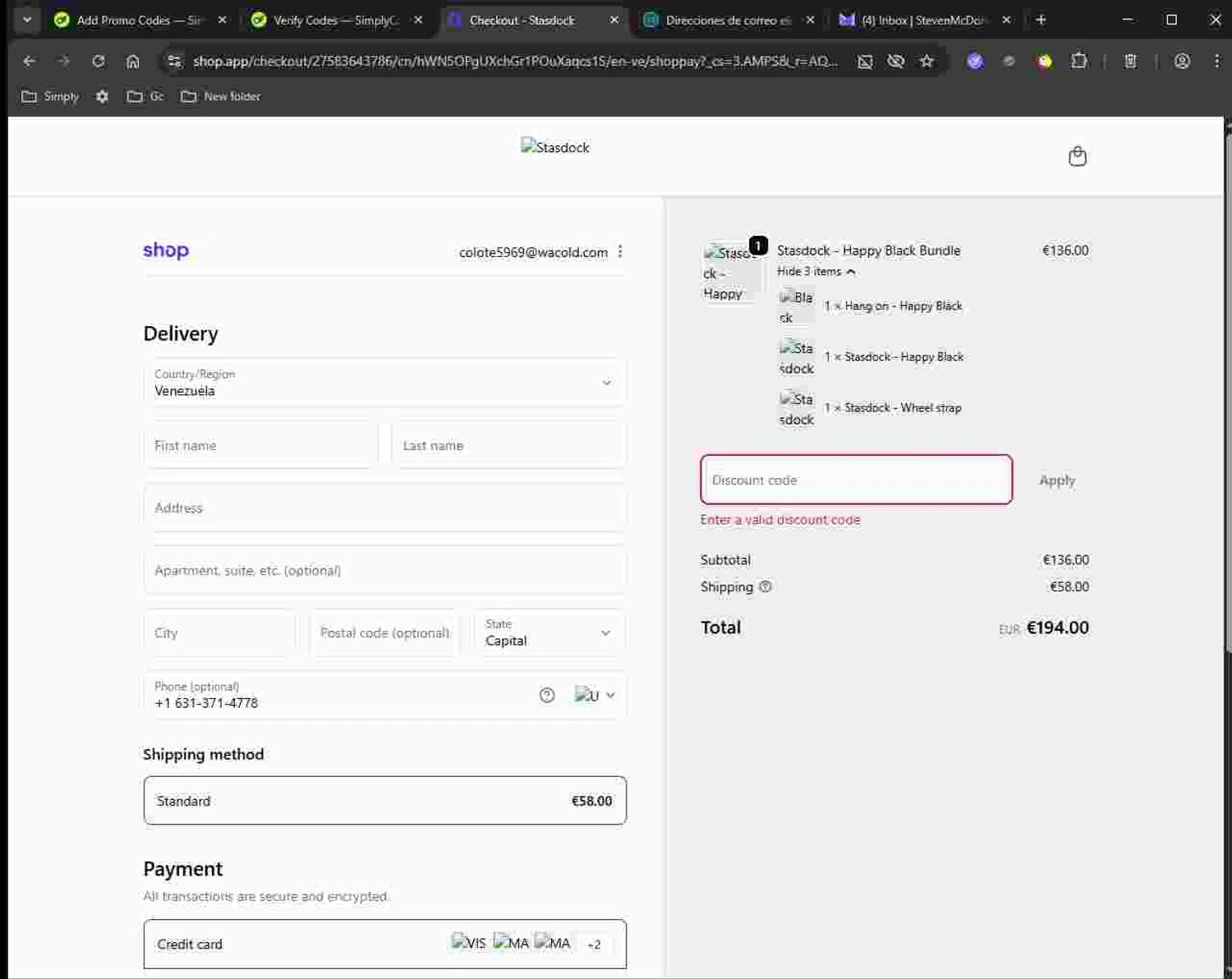Viewport: 1232px width, 979px height.
Task: Select the Credit card payment option
Action: 384,944
